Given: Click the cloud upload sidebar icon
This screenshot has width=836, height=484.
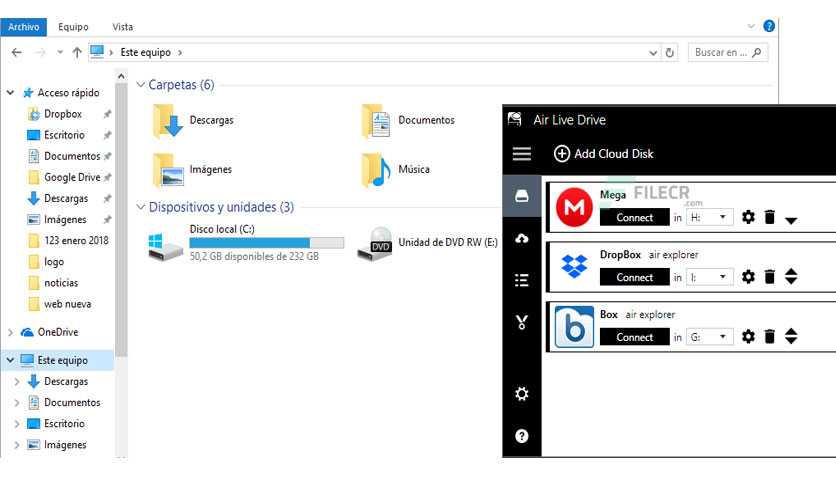Looking at the screenshot, I should 521,238.
